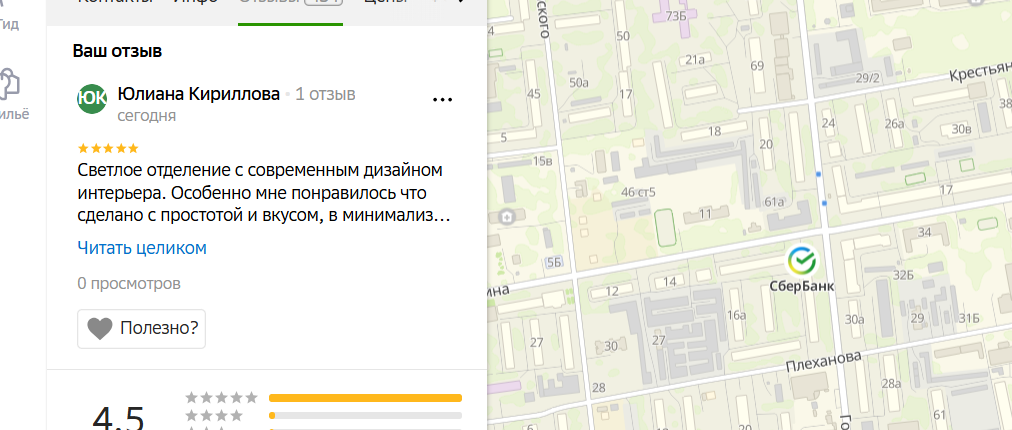The image size is (1012, 430).
Task: Click house number 30а on the map
Action: click(x=855, y=319)
